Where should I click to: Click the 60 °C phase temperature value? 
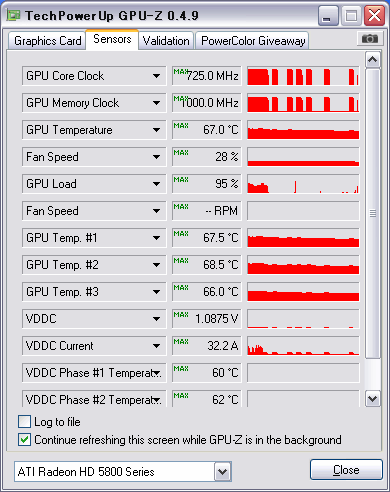[207, 373]
